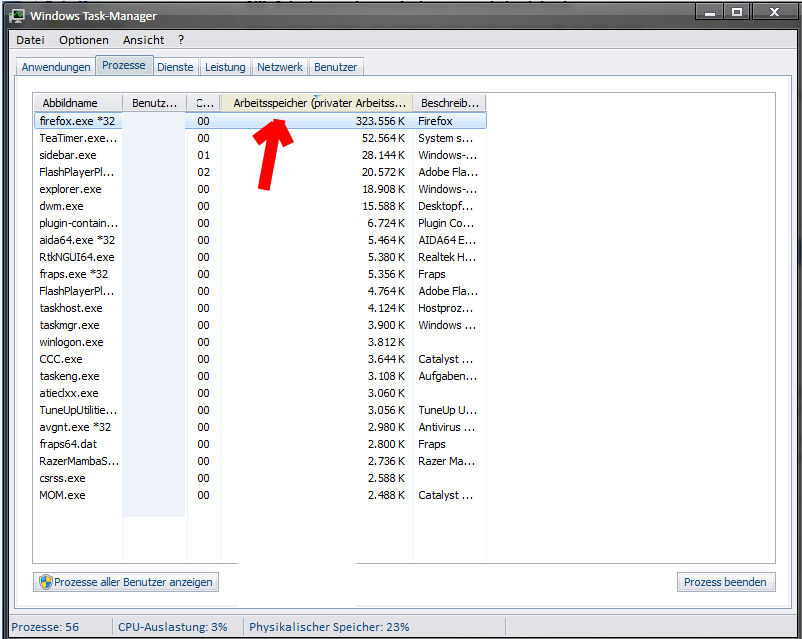Click CPU-Auslastung: 3% status entry
The width and height of the screenshot is (802, 639).
click(172, 627)
